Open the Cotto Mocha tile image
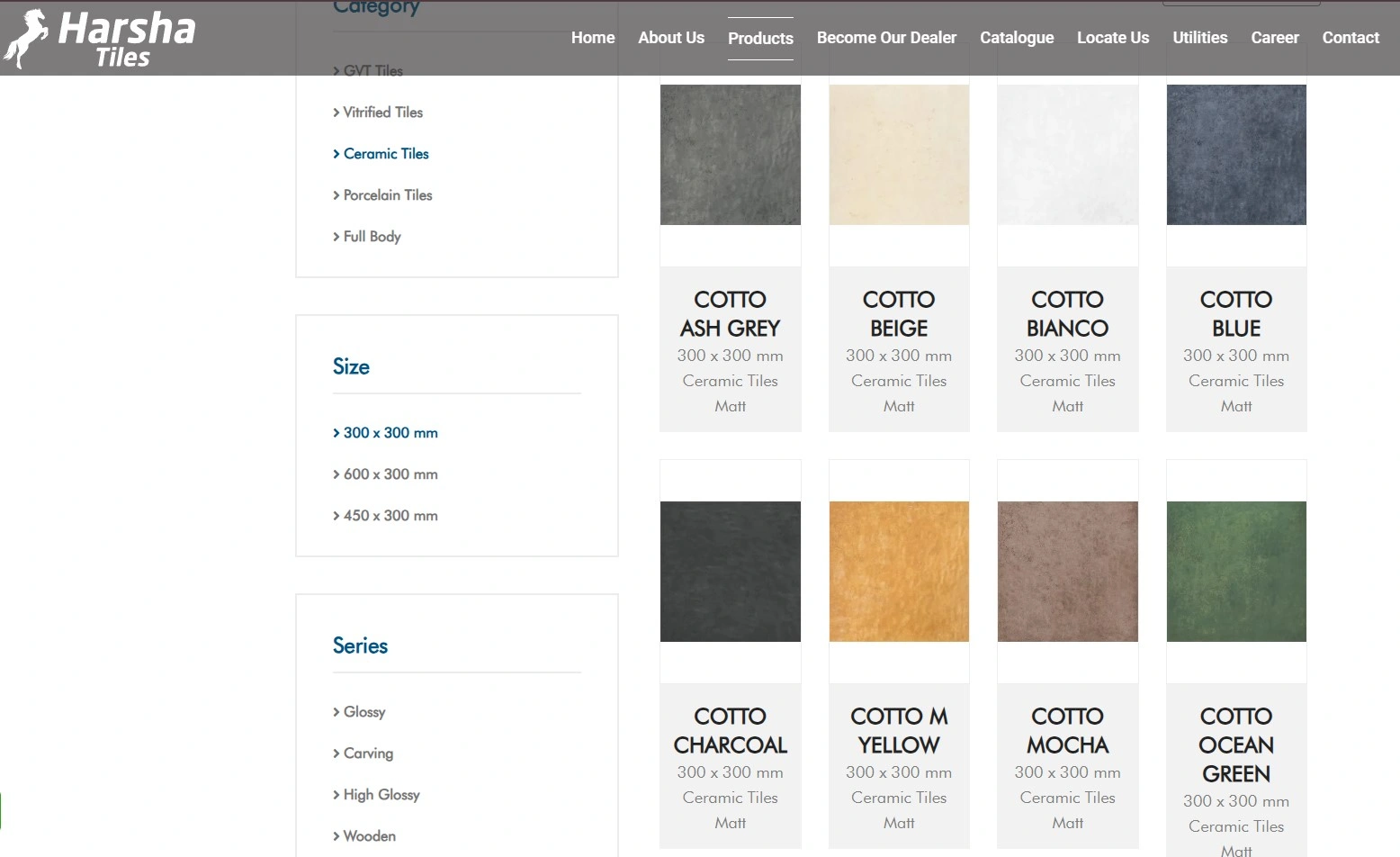 tap(1068, 572)
